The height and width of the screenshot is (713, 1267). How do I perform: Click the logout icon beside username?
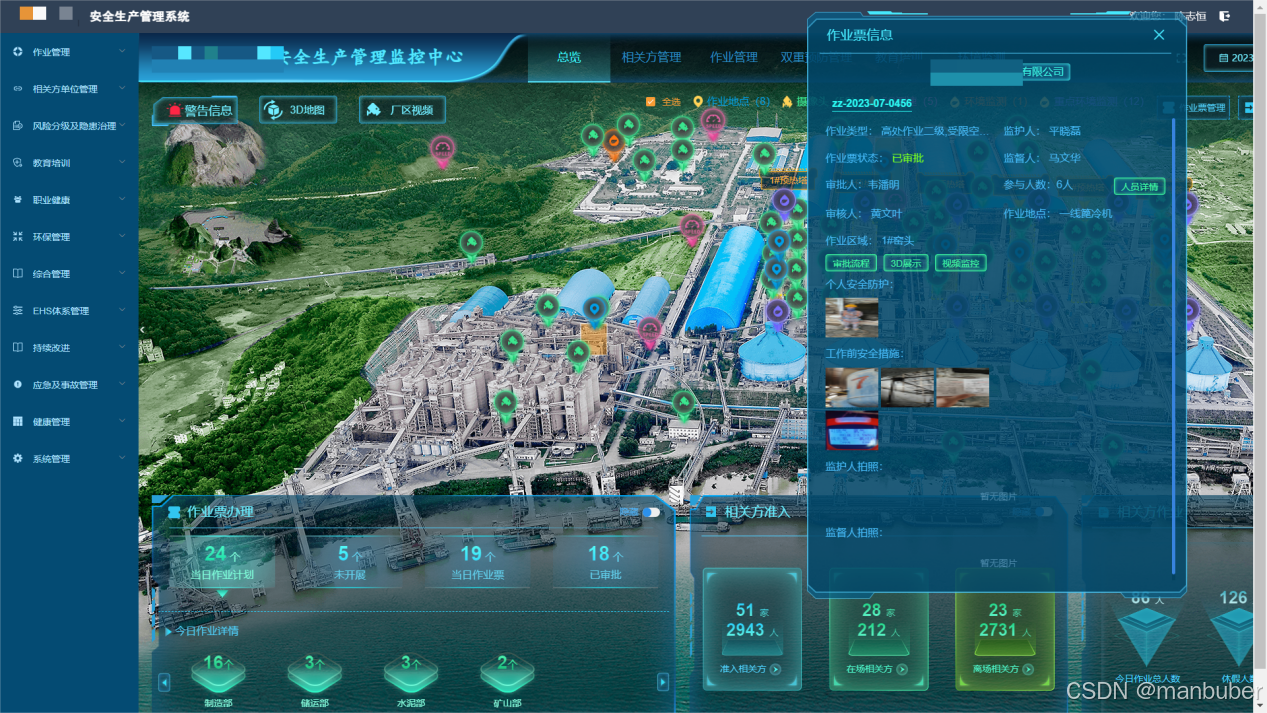click(x=1225, y=16)
